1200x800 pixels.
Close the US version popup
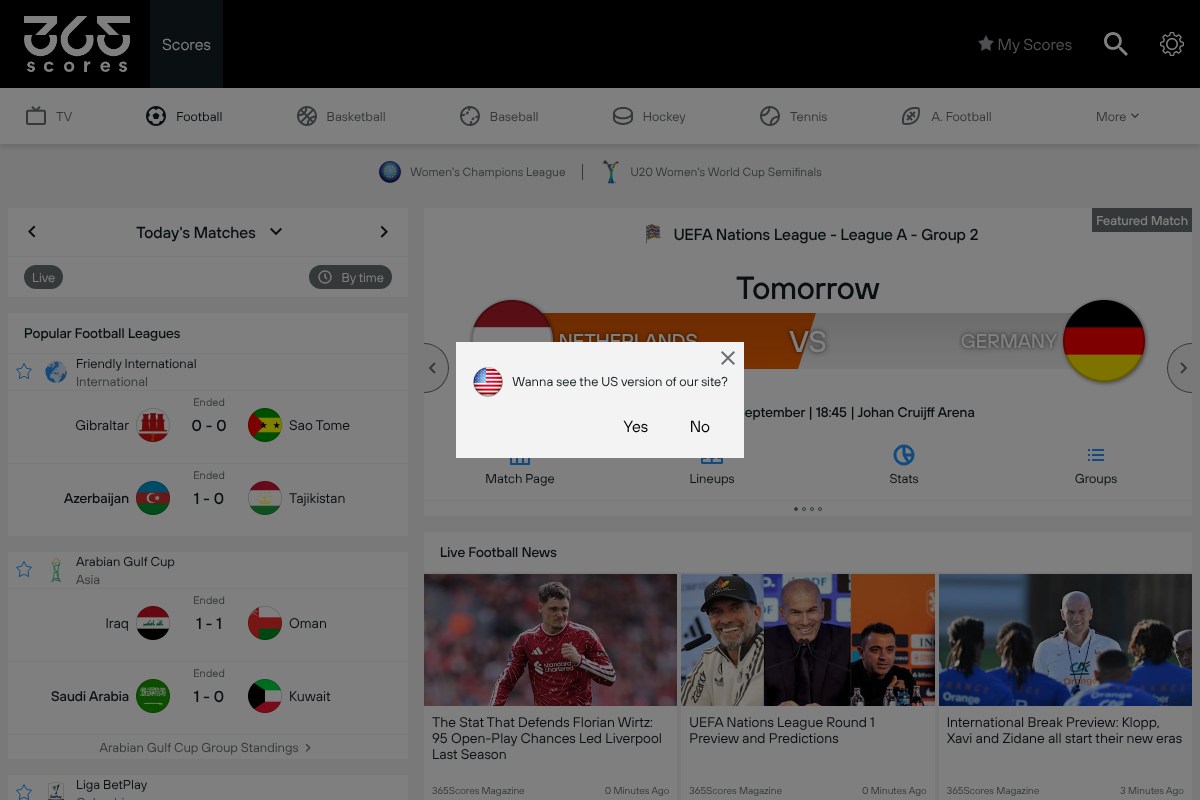(x=728, y=358)
